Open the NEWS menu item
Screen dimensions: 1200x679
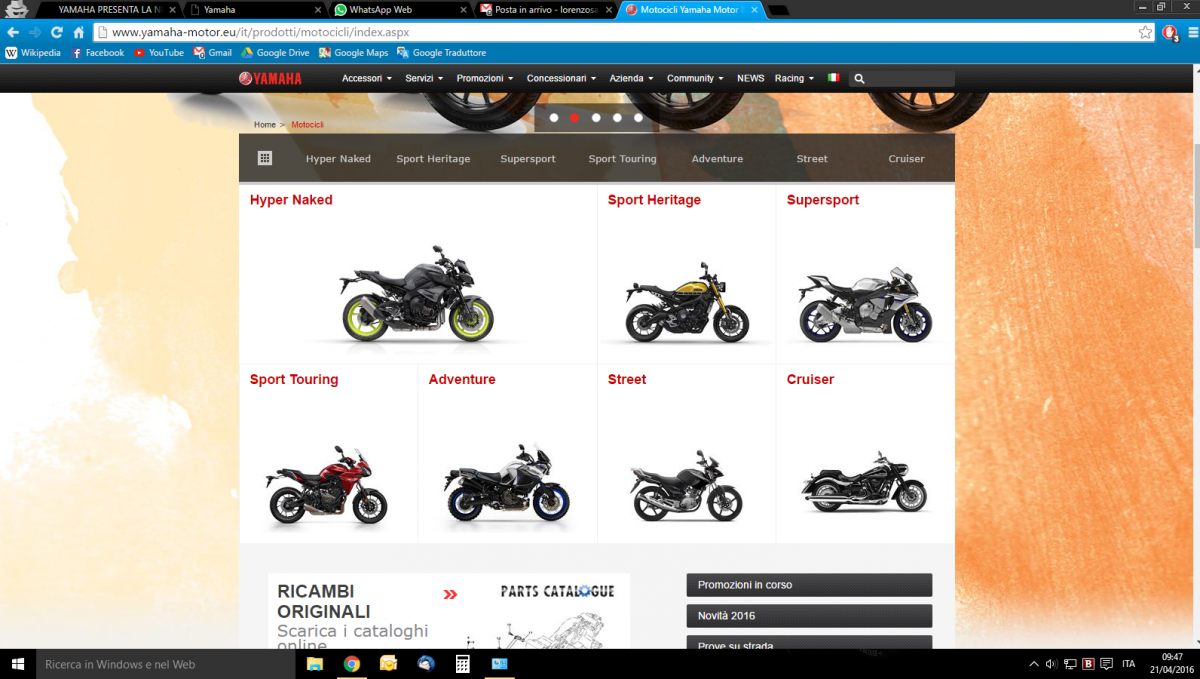[750, 78]
